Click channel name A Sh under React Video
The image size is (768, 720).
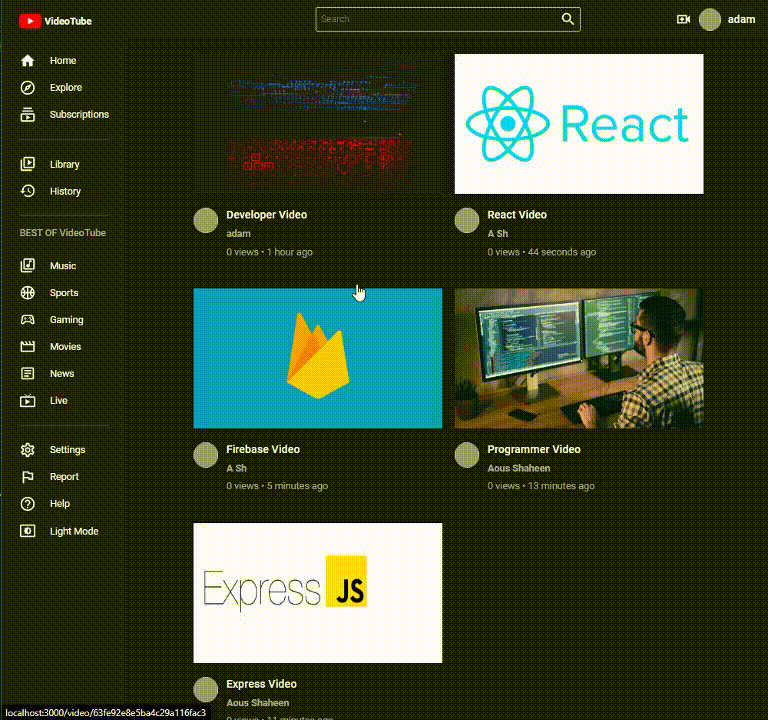point(498,234)
